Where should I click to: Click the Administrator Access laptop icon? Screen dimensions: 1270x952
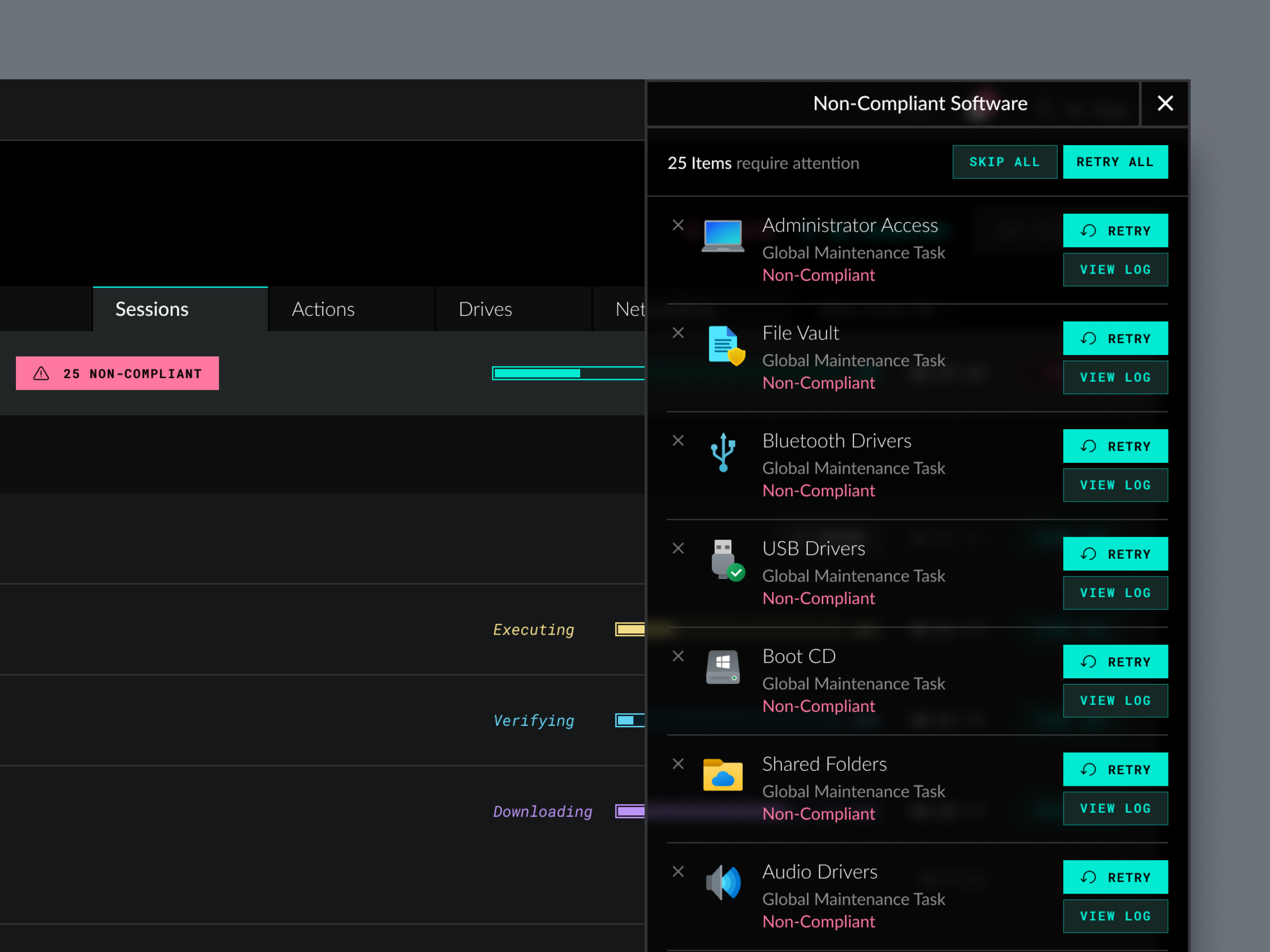(723, 235)
